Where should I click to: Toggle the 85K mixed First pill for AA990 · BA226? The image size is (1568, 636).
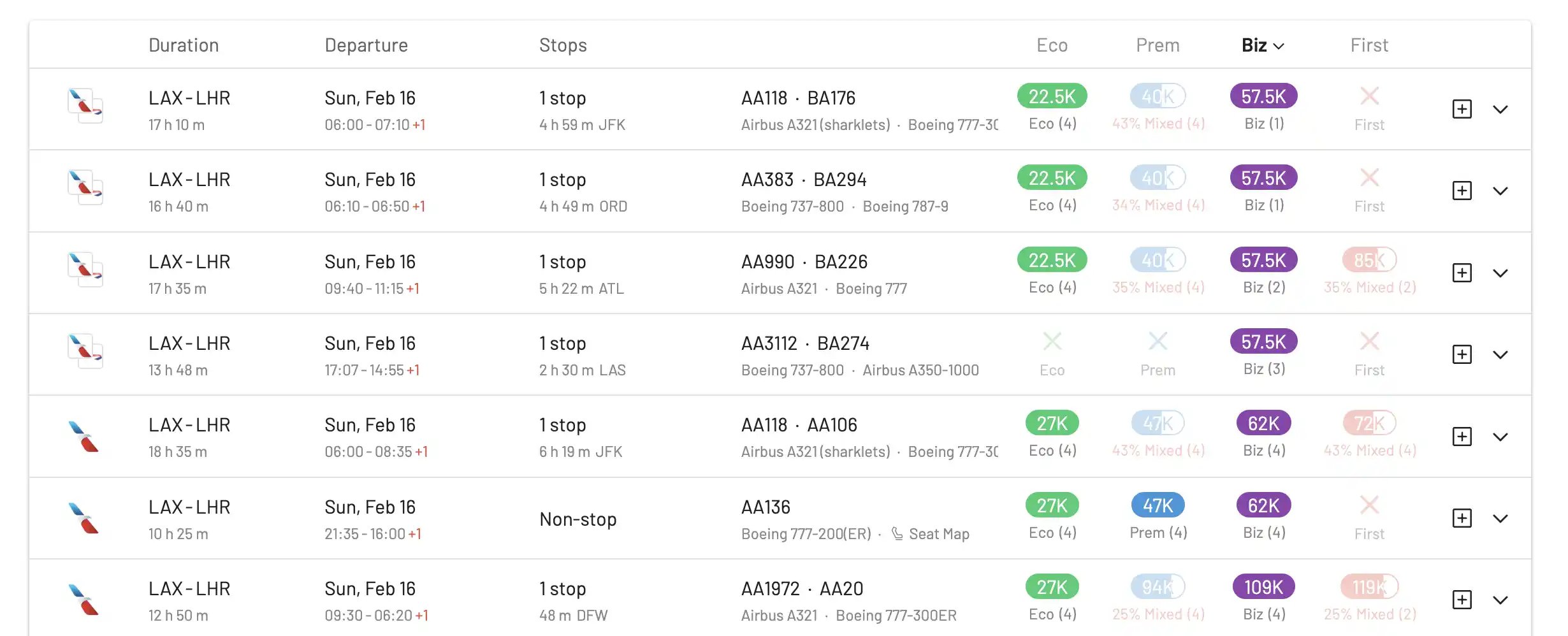(1369, 260)
